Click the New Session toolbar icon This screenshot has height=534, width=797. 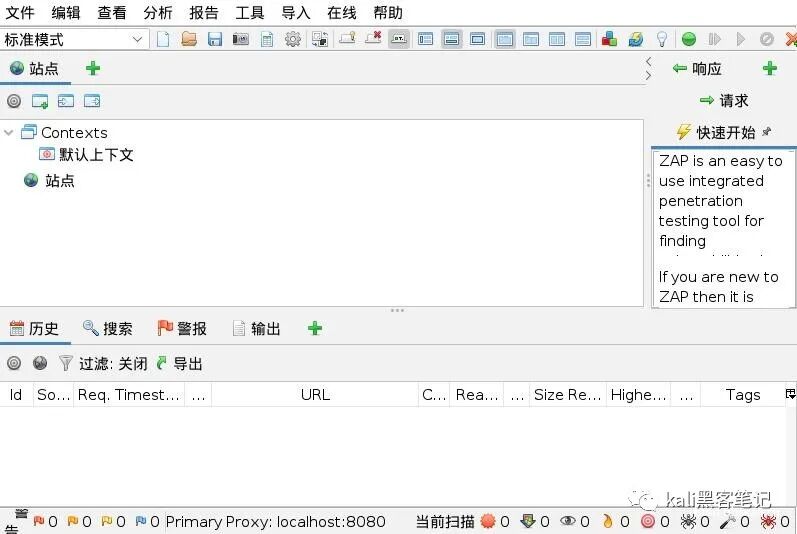pos(163,39)
